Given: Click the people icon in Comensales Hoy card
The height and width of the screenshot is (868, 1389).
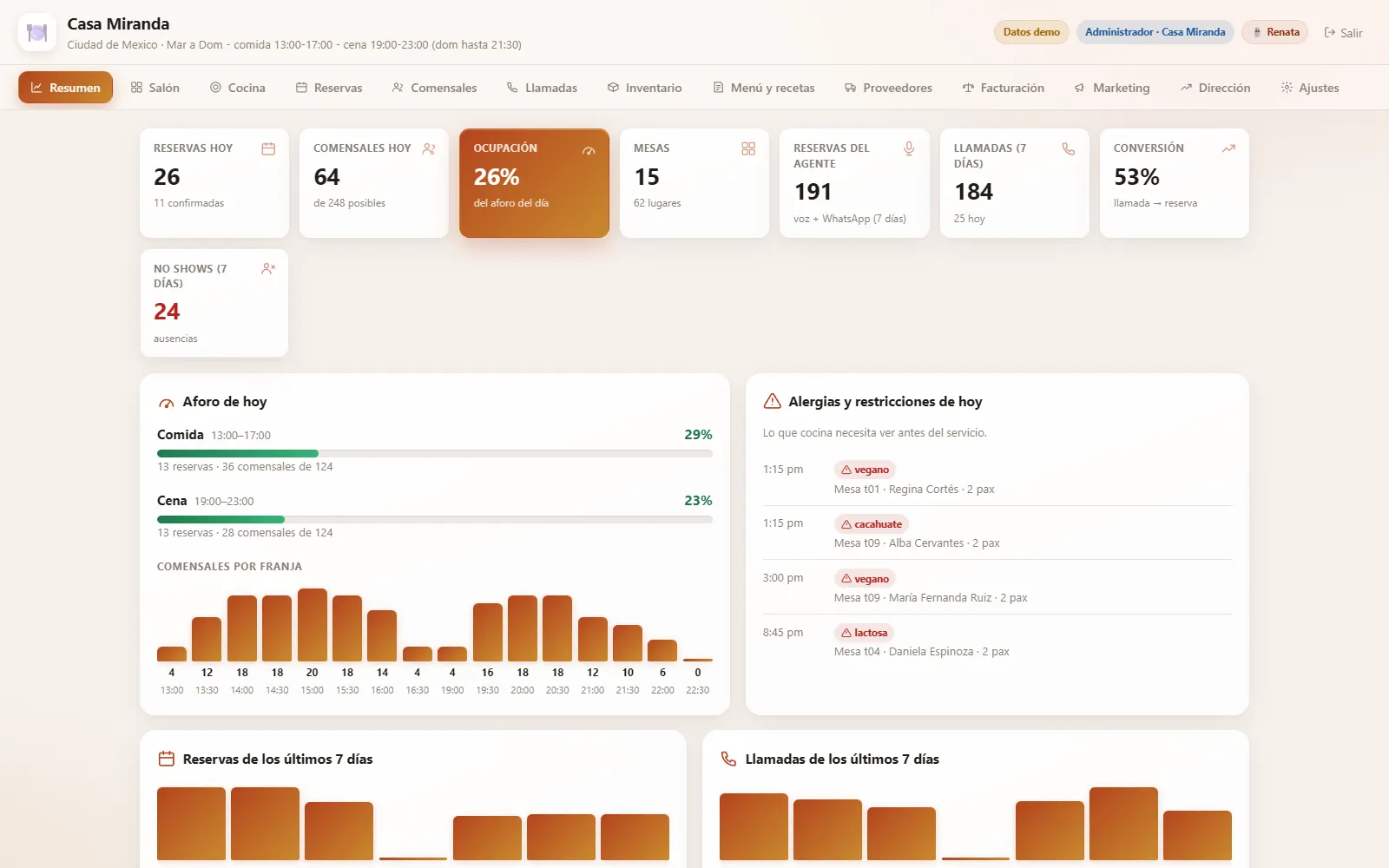Looking at the screenshot, I should pyautogui.click(x=428, y=148).
